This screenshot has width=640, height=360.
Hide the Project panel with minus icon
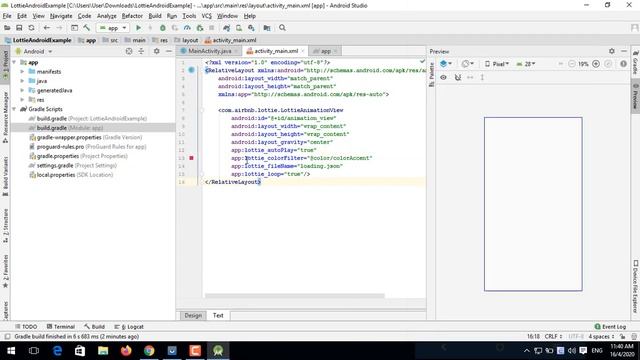tap(169, 51)
